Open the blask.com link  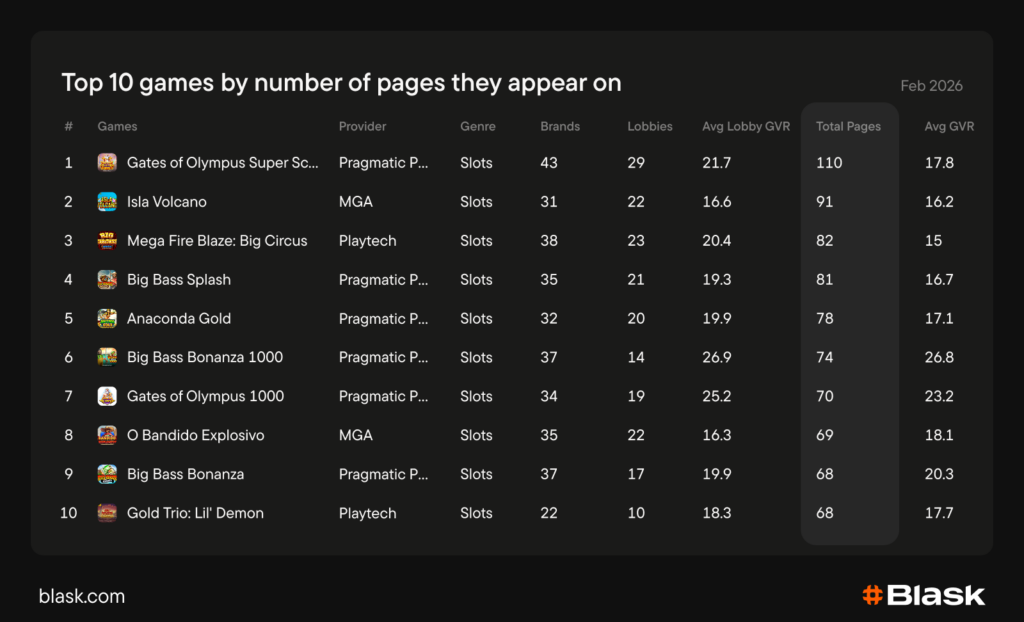point(82,596)
